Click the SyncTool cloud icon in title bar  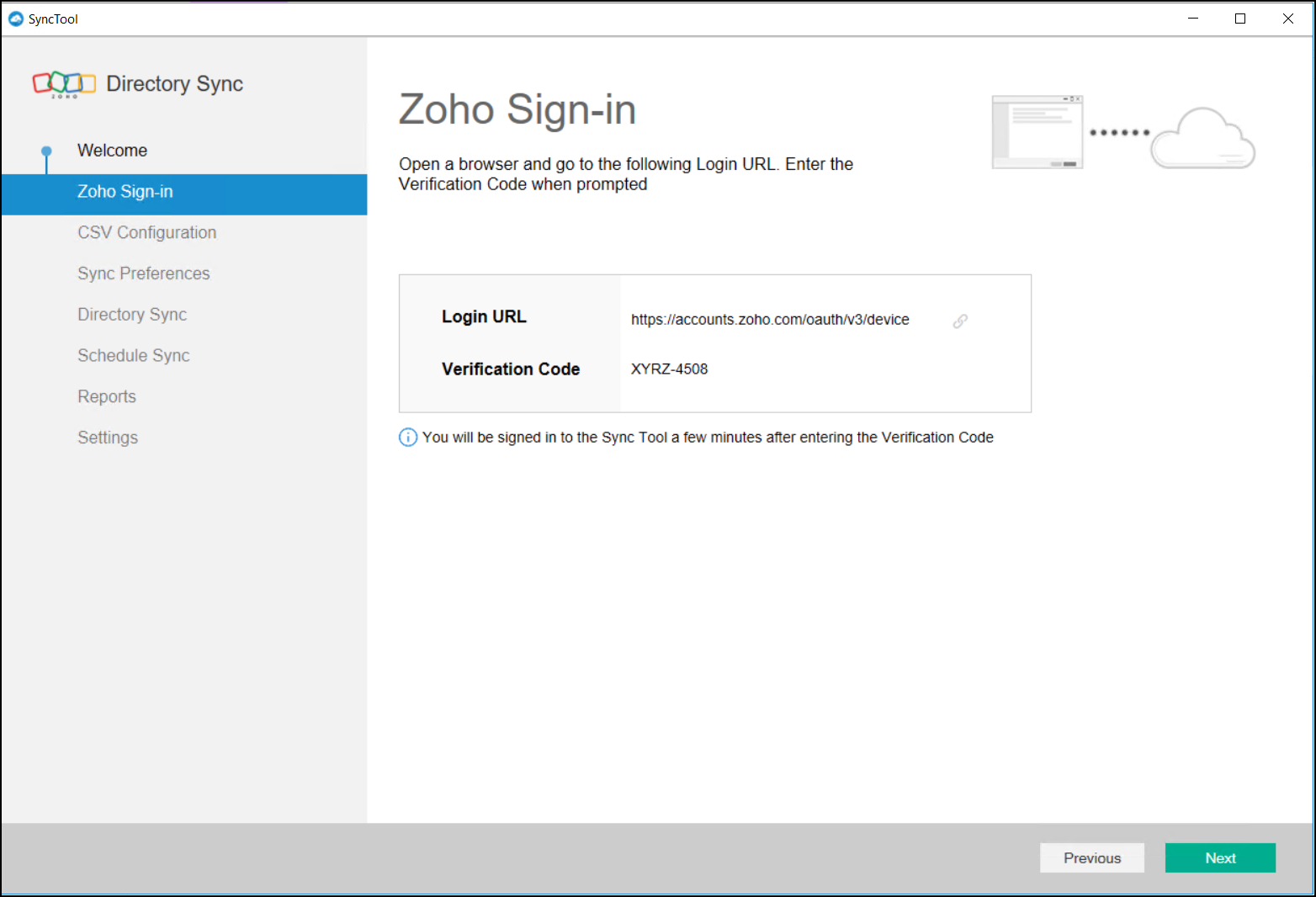(16, 19)
